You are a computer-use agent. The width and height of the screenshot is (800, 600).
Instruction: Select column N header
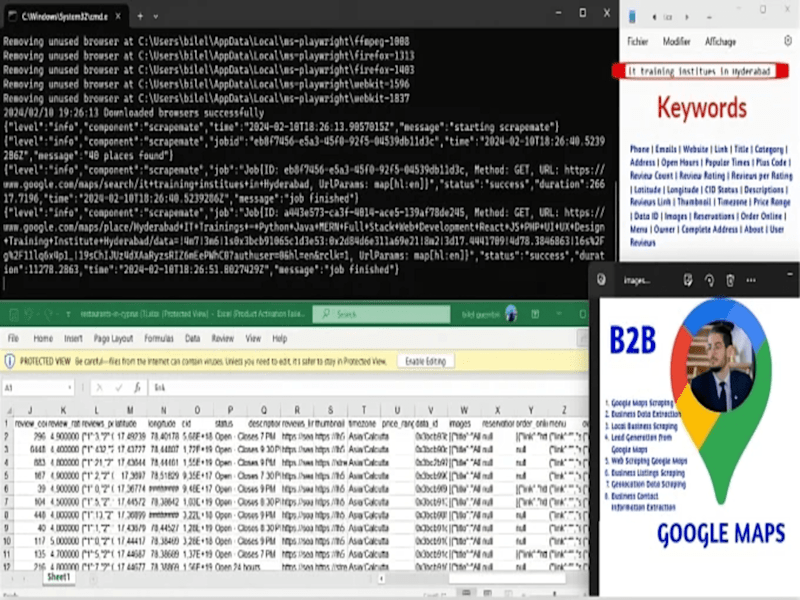(163, 410)
